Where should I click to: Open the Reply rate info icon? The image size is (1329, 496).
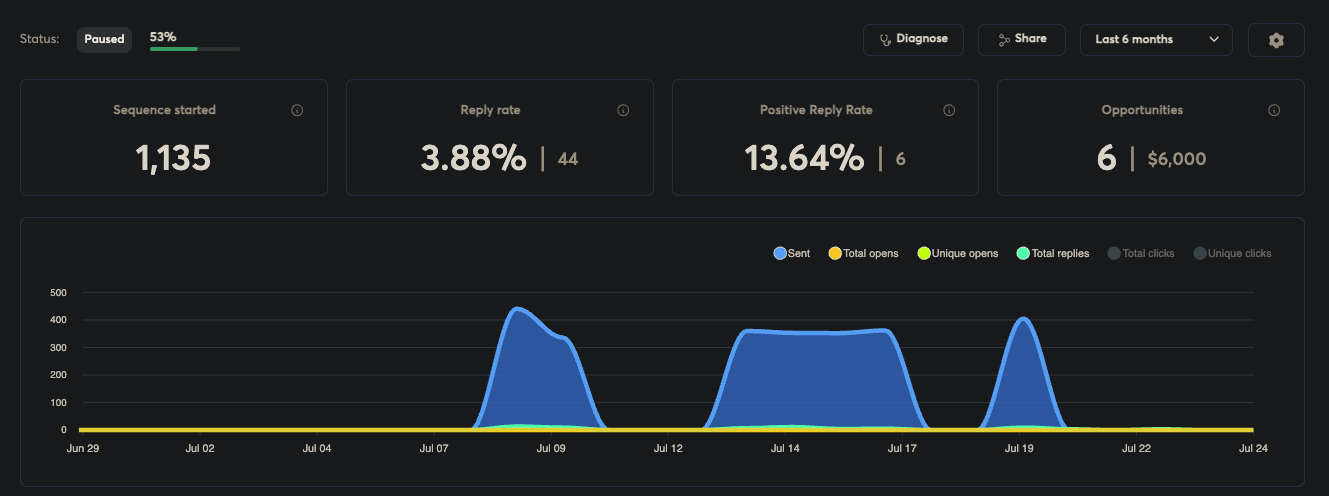point(623,110)
